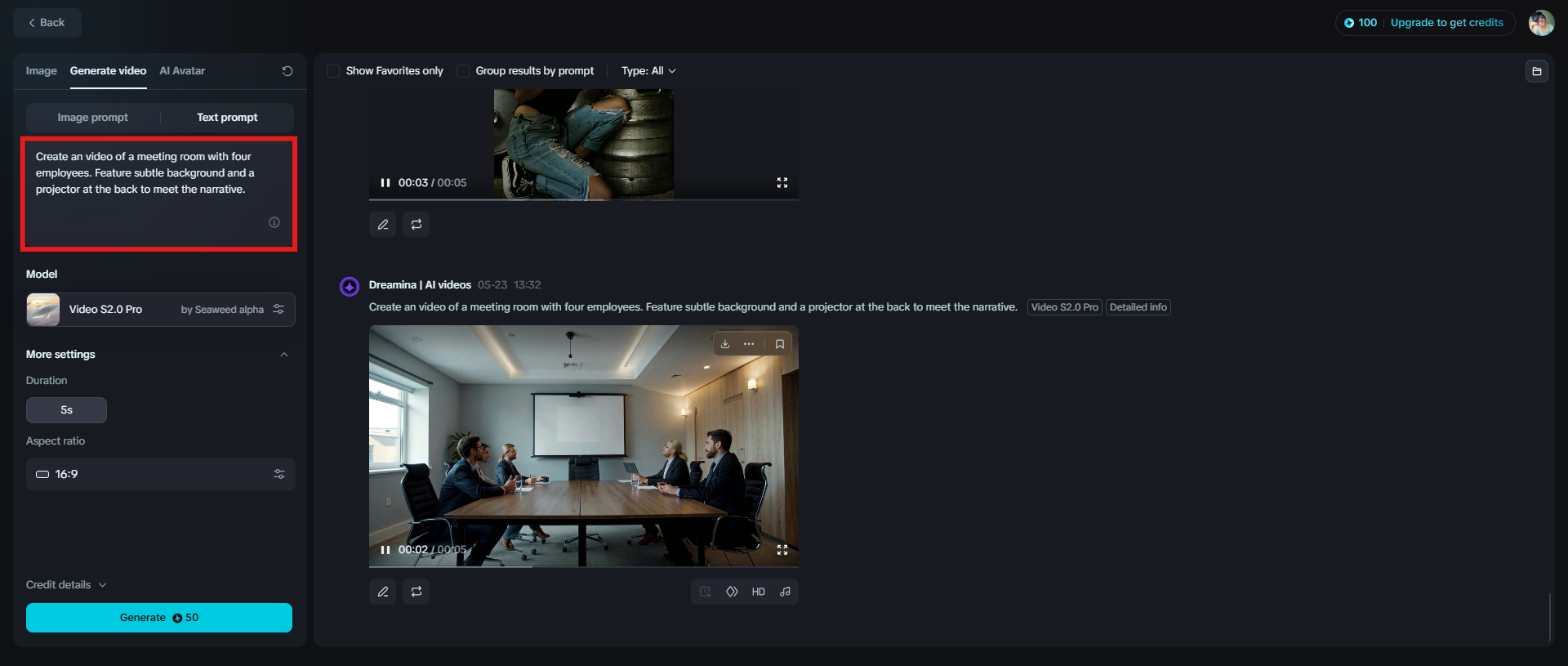Download the meeting room video
The width and height of the screenshot is (1568, 666).
pos(725,344)
